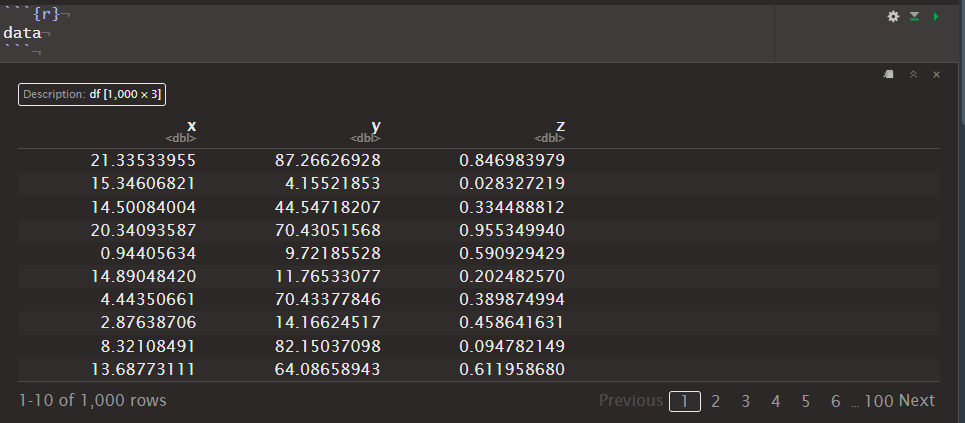Select cell value 14.16624517
The image size is (965, 423).
click(327, 322)
